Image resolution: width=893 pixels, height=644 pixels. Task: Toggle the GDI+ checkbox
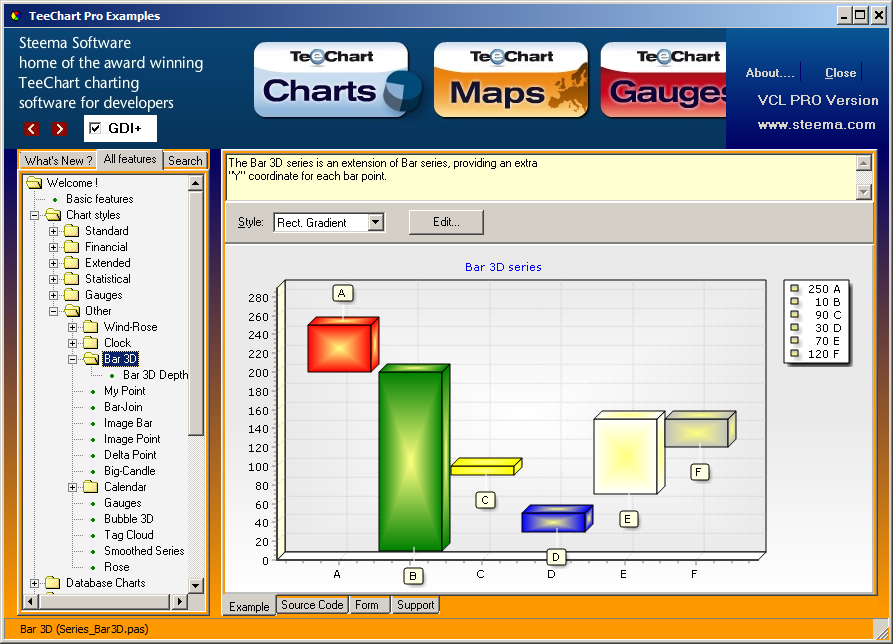pyautogui.click(x=95, y=128)
